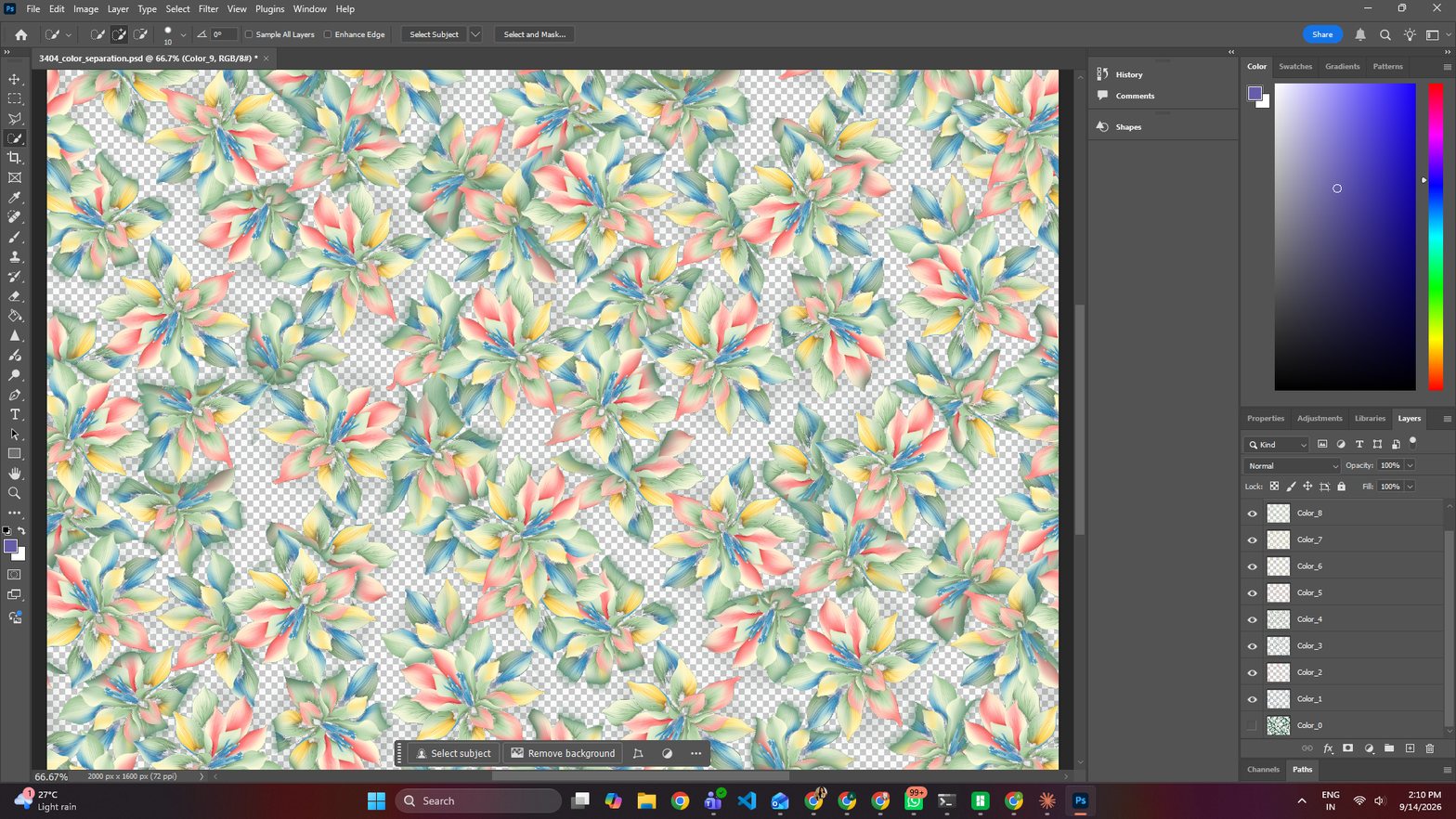
Task: Click Remove background in contextual bar
Action: click(563, 753)
